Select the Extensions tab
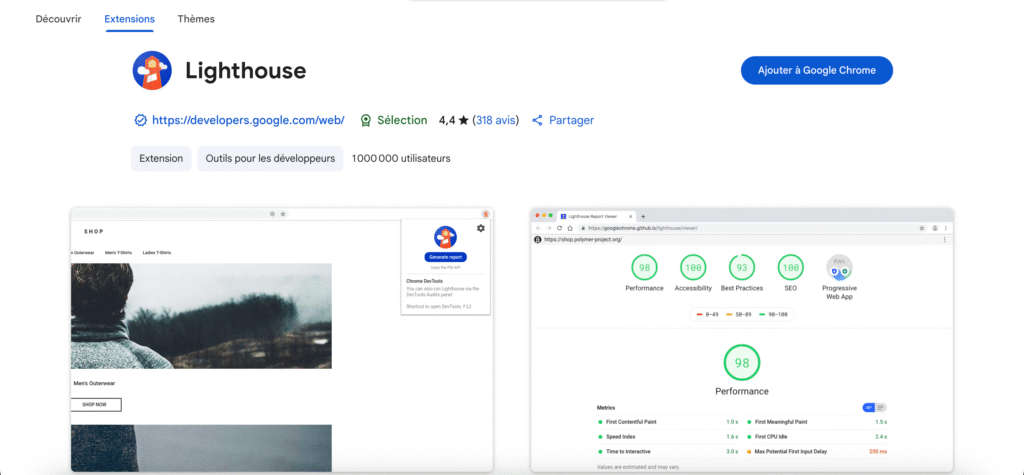Image resolution: width=1024 pixels, height=475 pixels. pos(129,19)
